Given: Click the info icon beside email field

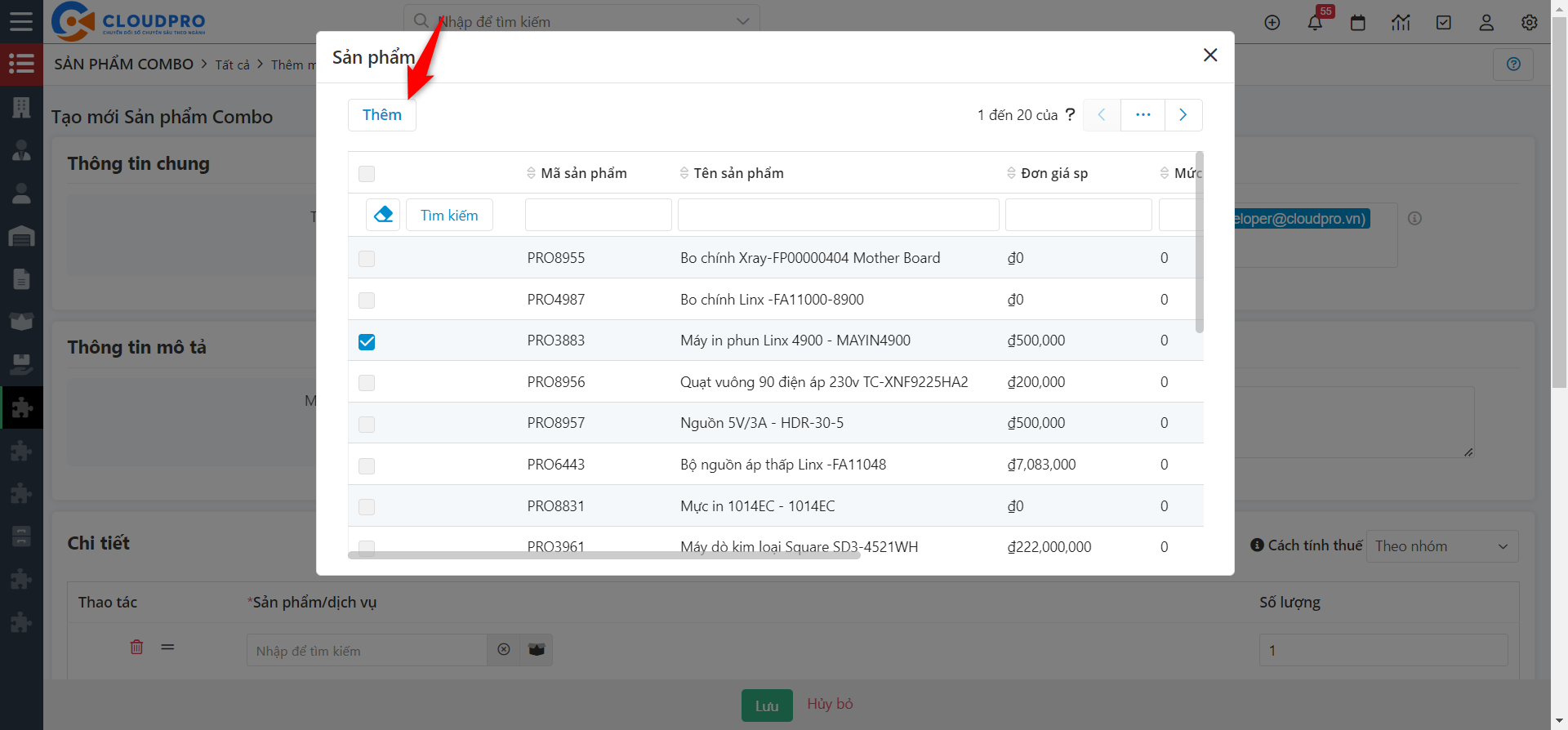Looking at the screenshot, I should (1415, 218).
